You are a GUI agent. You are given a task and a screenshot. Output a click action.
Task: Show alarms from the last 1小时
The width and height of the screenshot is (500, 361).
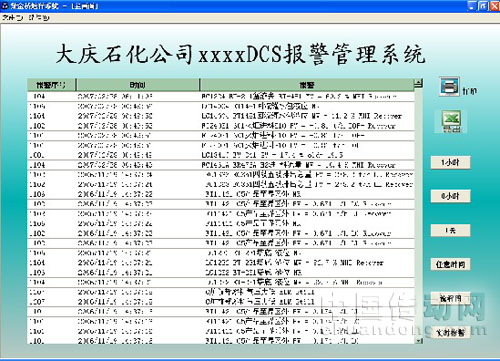pos(450,163)
